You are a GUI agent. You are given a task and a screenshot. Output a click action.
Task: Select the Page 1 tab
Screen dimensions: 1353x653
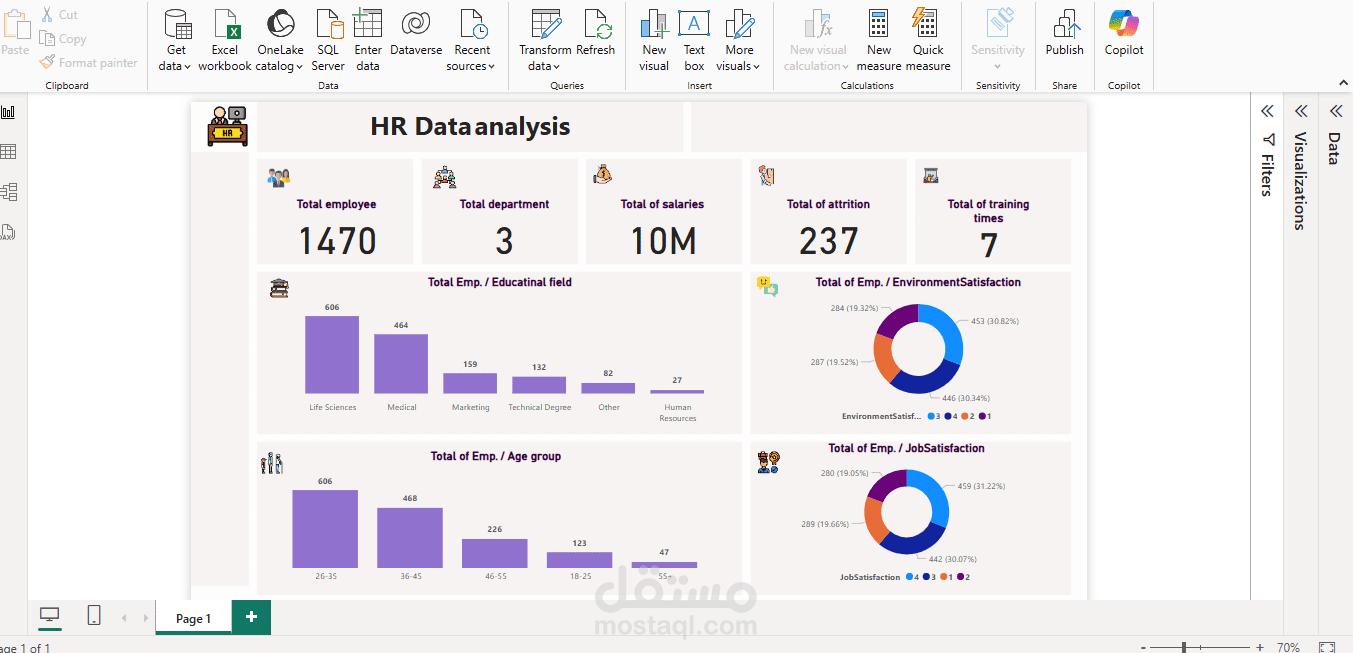pyautogui.click(x=193, y=618)
